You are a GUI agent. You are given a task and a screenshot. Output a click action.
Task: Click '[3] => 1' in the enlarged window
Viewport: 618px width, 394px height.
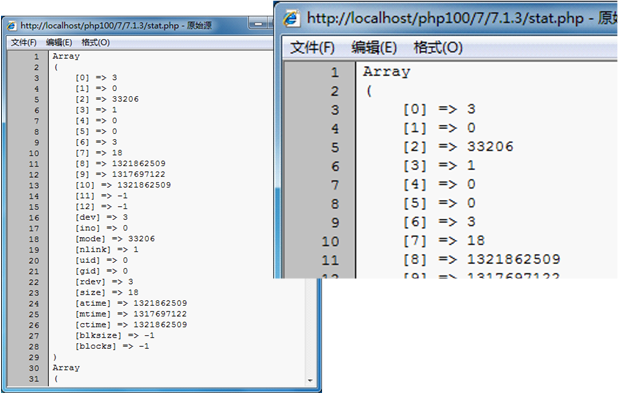pos(439,165)
